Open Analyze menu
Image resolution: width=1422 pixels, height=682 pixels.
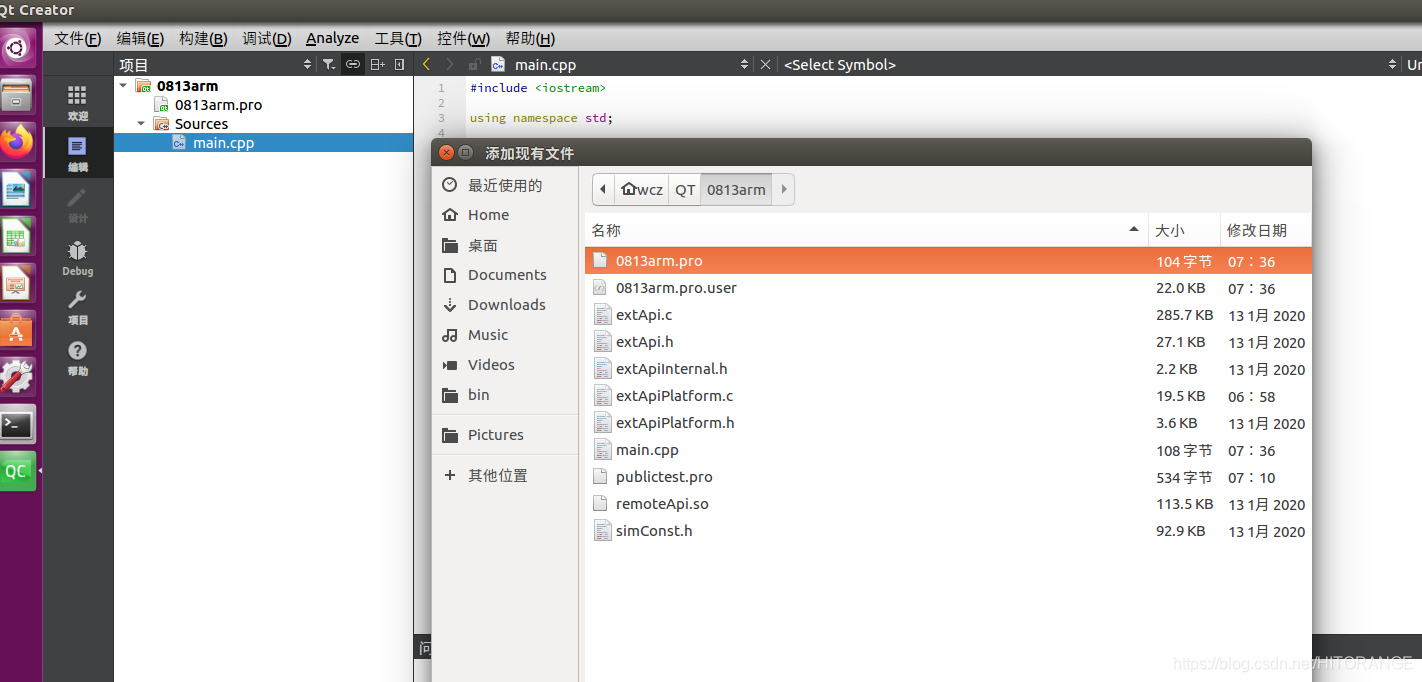332,38
